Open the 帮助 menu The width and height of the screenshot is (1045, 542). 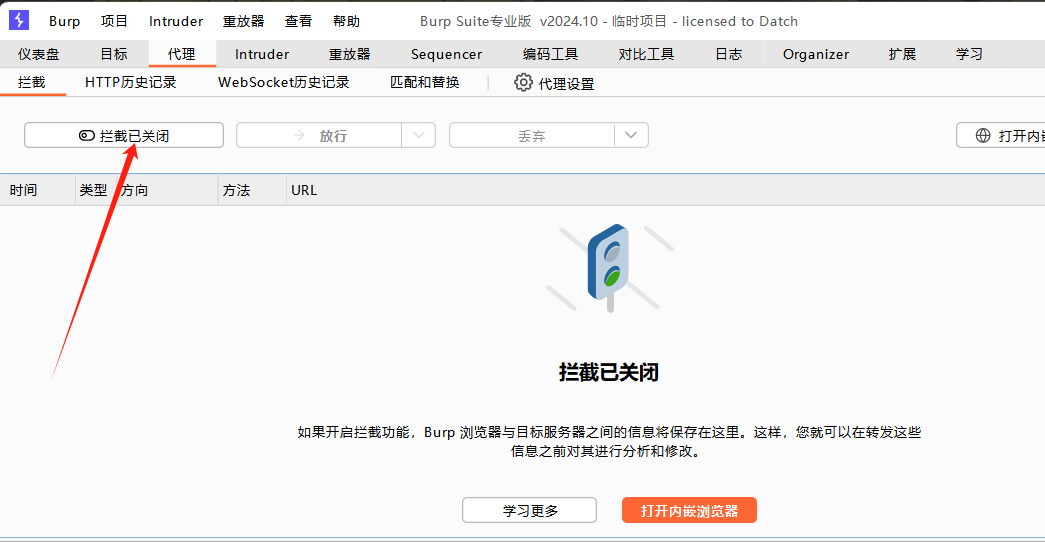(346, 21)
